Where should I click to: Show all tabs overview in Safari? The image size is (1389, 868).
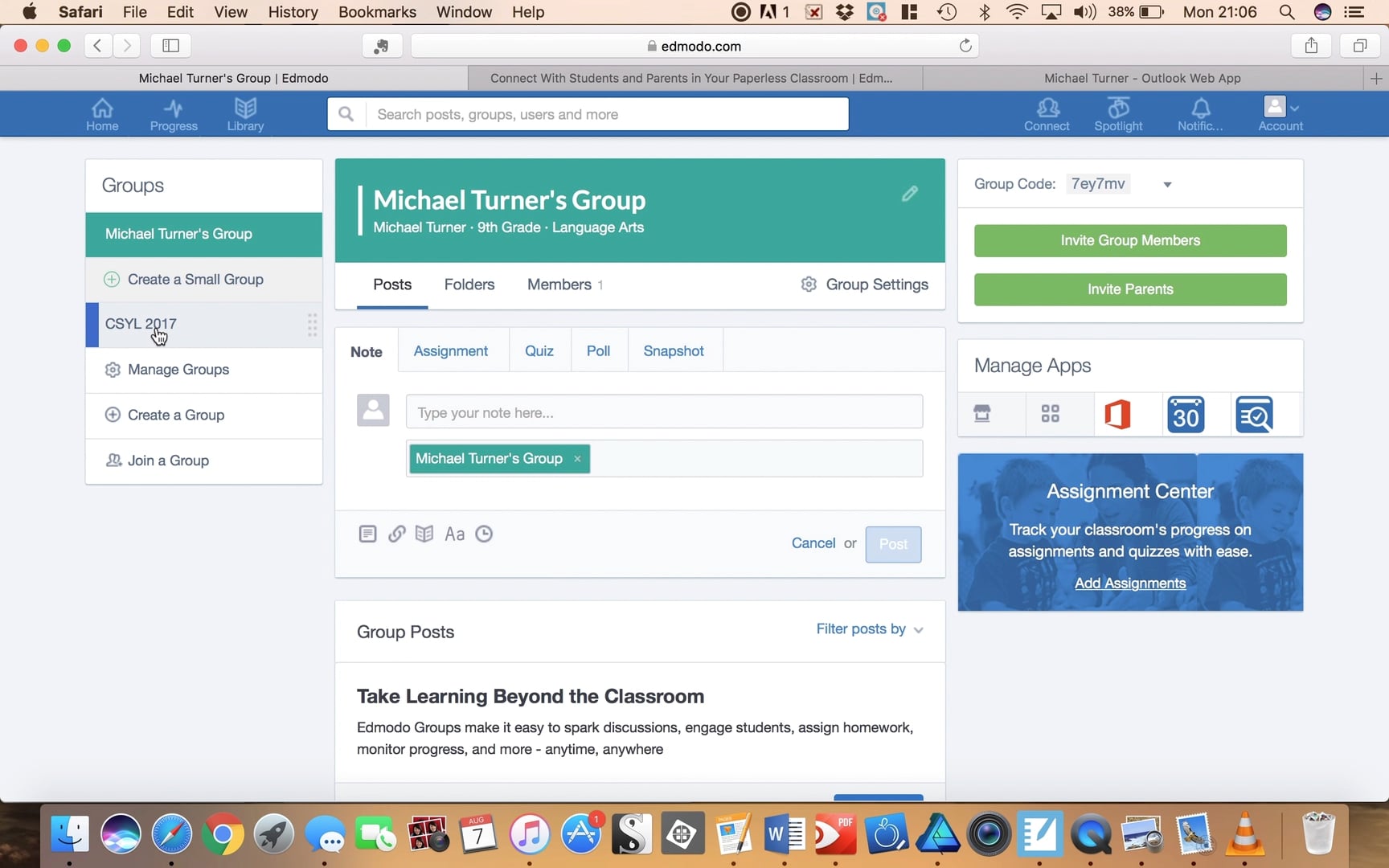tap(1359, 46)
